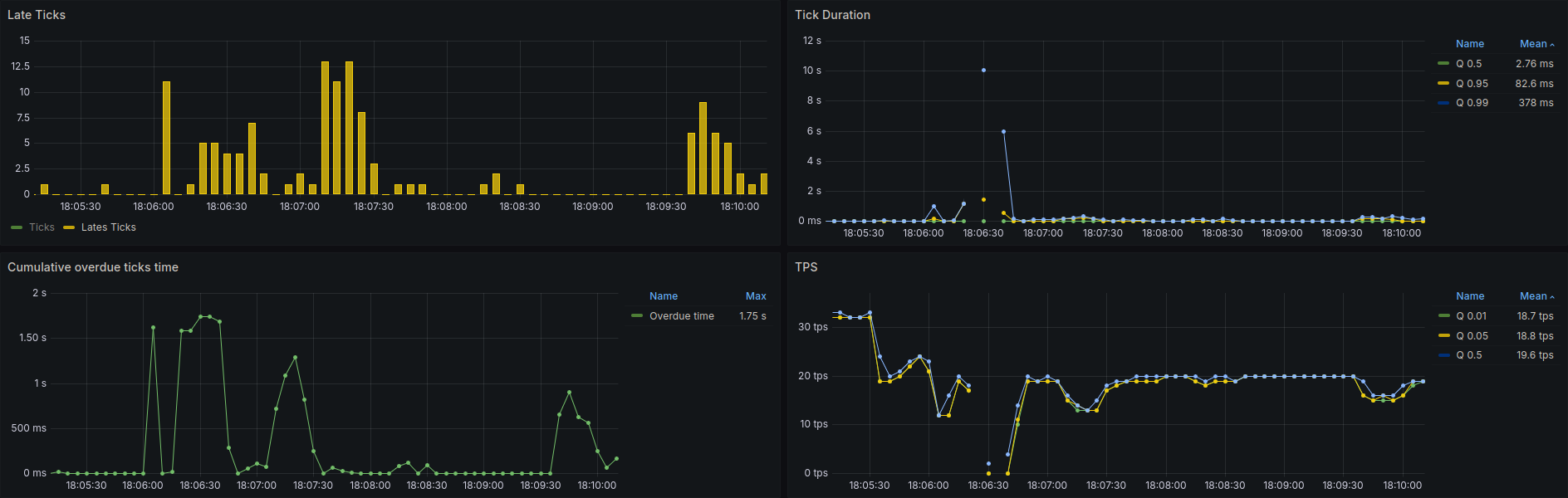Sort Tick Duration legend by Name header
Screen dimensions: 1568x498
click(1470, 44)
